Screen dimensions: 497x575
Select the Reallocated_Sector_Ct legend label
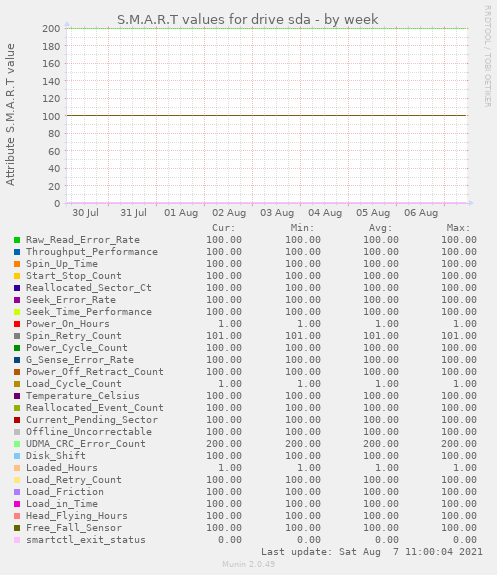(x=88, y=288)
